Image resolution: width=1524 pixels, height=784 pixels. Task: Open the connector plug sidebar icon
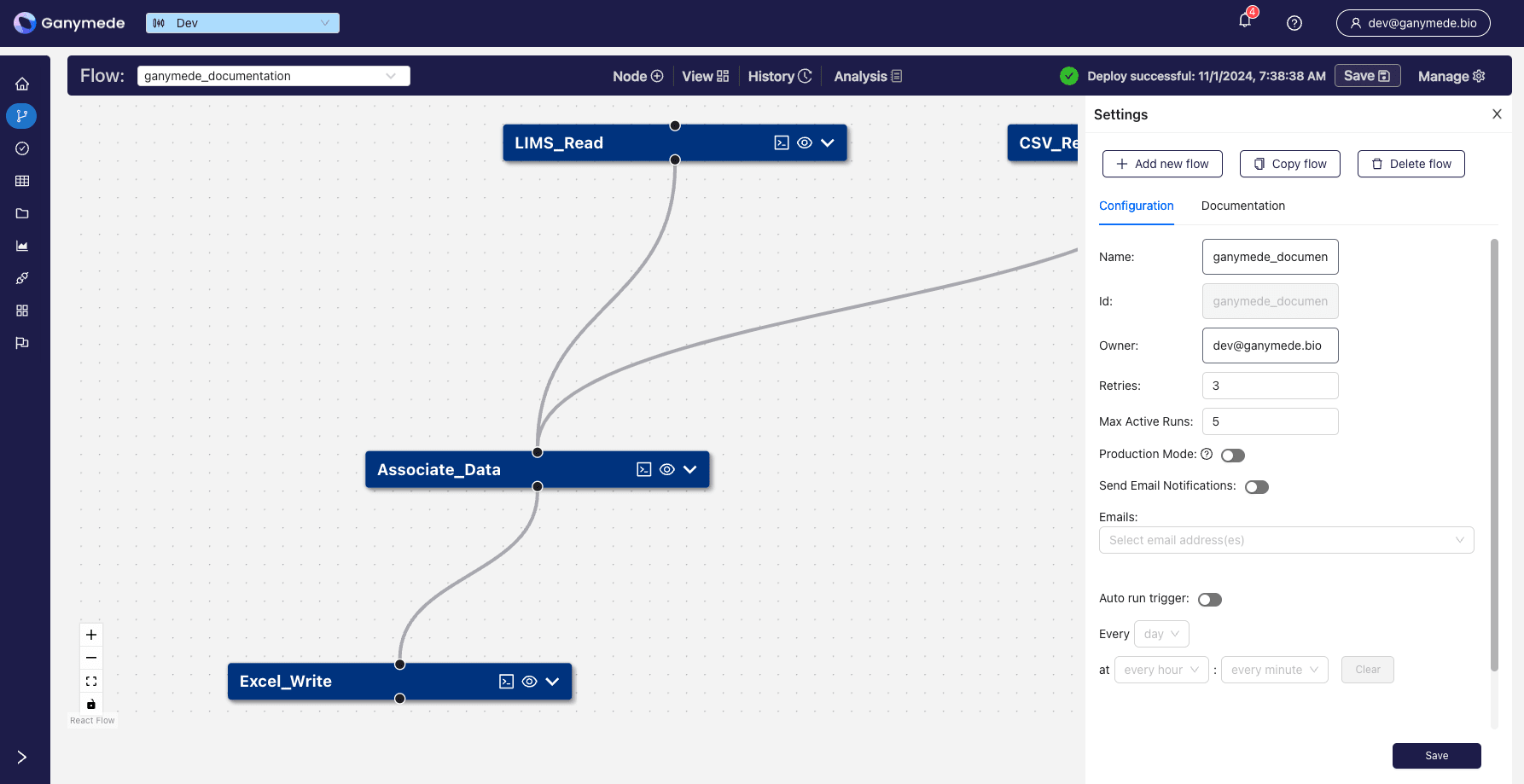[x=22, y=278]
